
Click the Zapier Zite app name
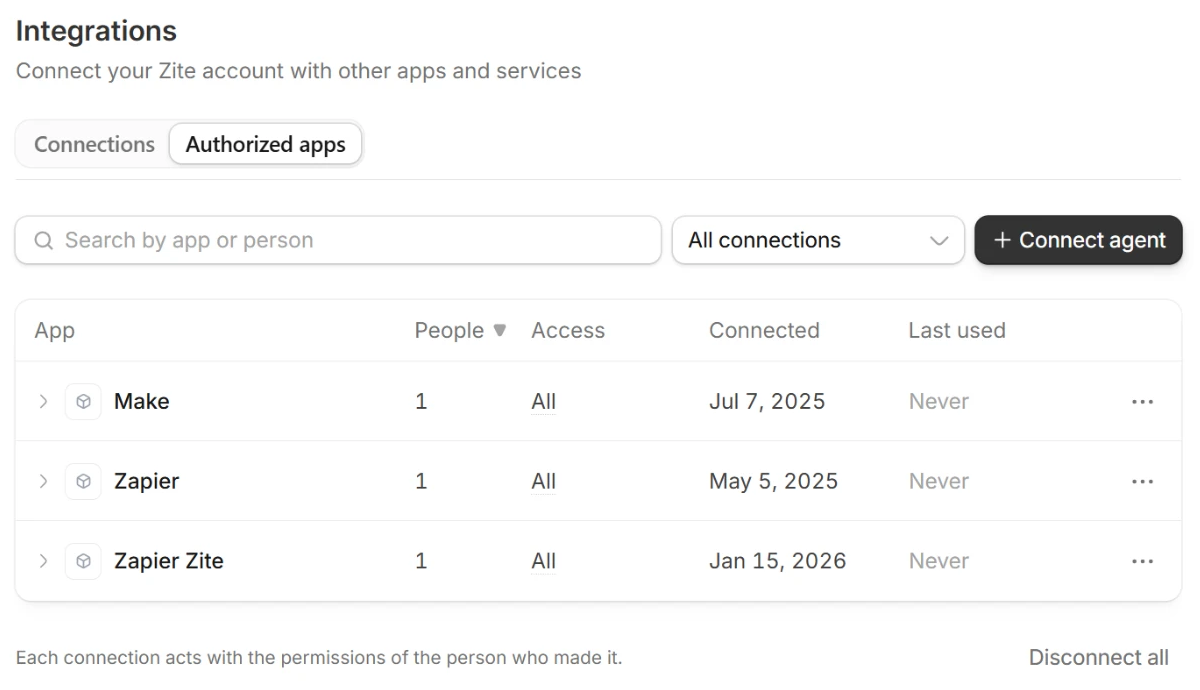[168, 561]
